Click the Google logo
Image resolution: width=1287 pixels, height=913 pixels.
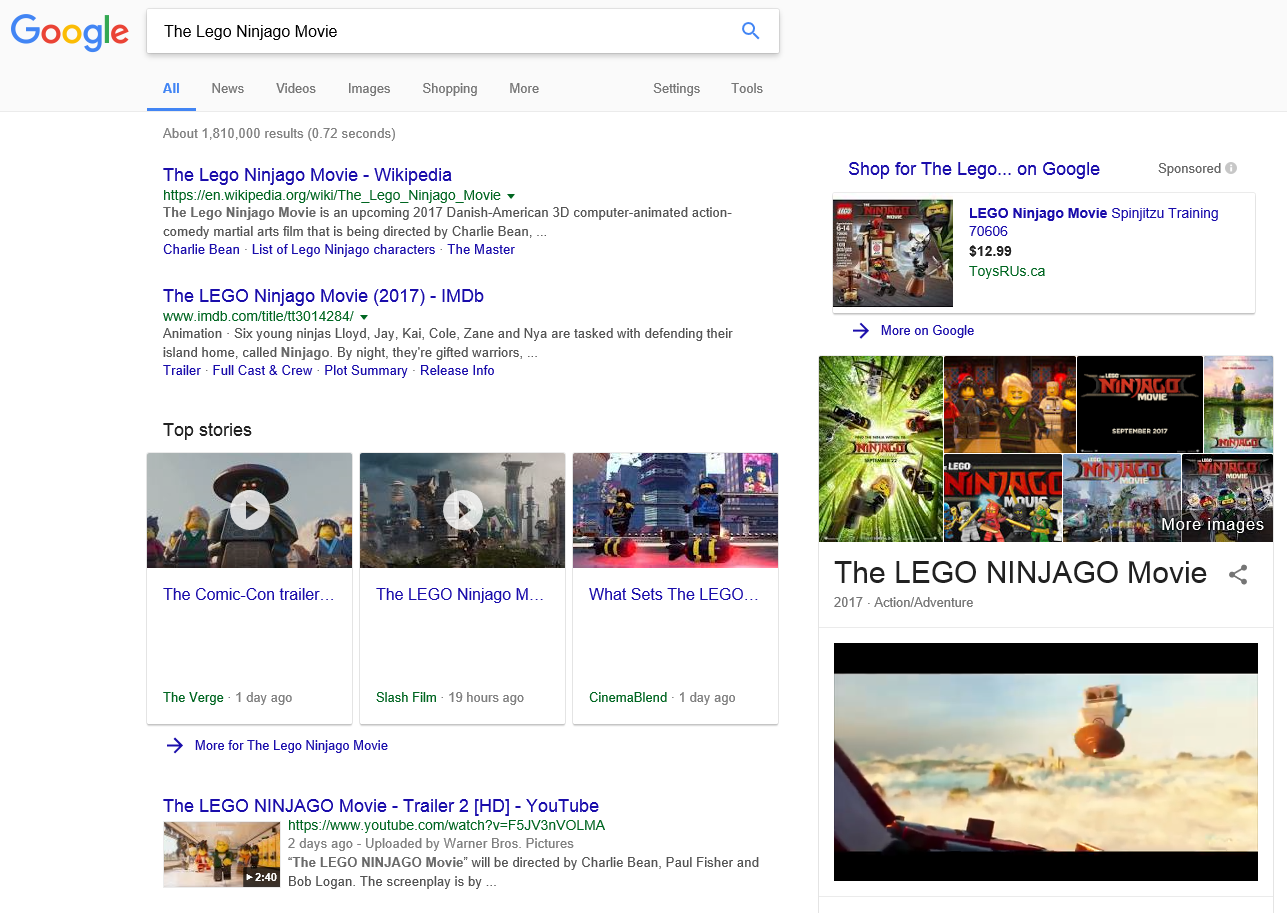pyautogui.click(x=70, y=32)
